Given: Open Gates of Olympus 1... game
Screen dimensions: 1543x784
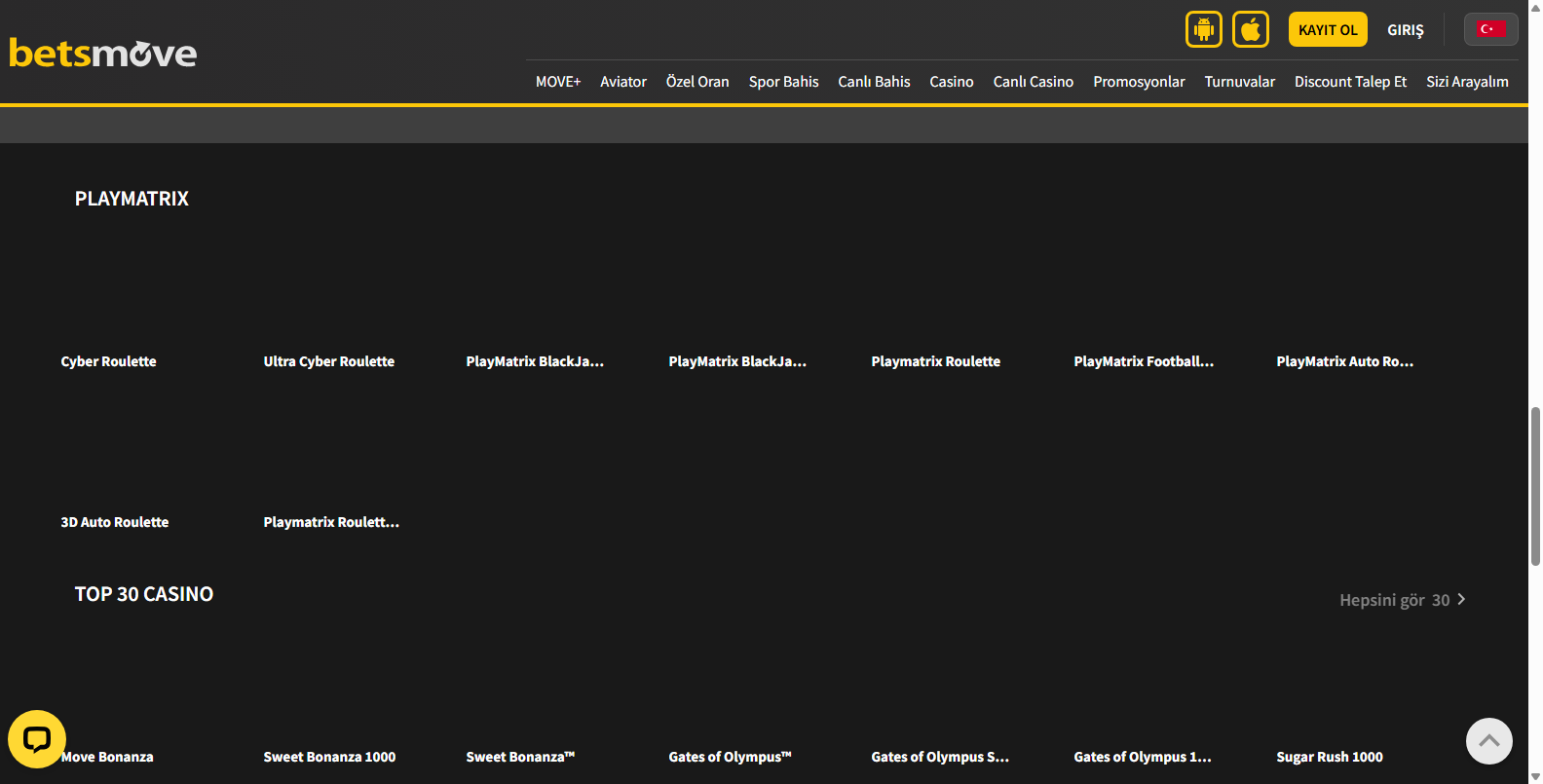Looking at the screenshot, I should coord(1143,757).
